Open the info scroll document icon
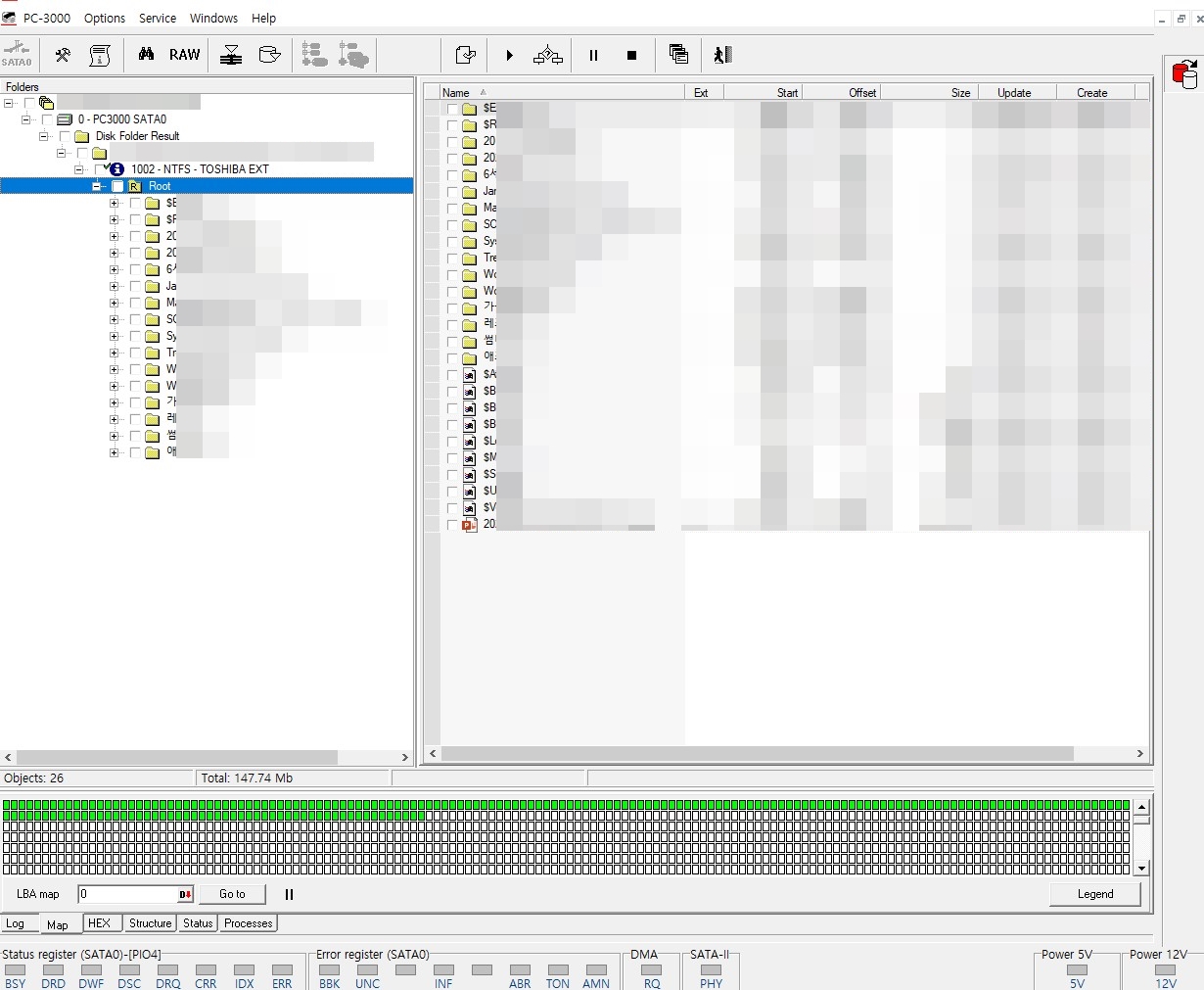1204x990 pixels. [100, 55]
